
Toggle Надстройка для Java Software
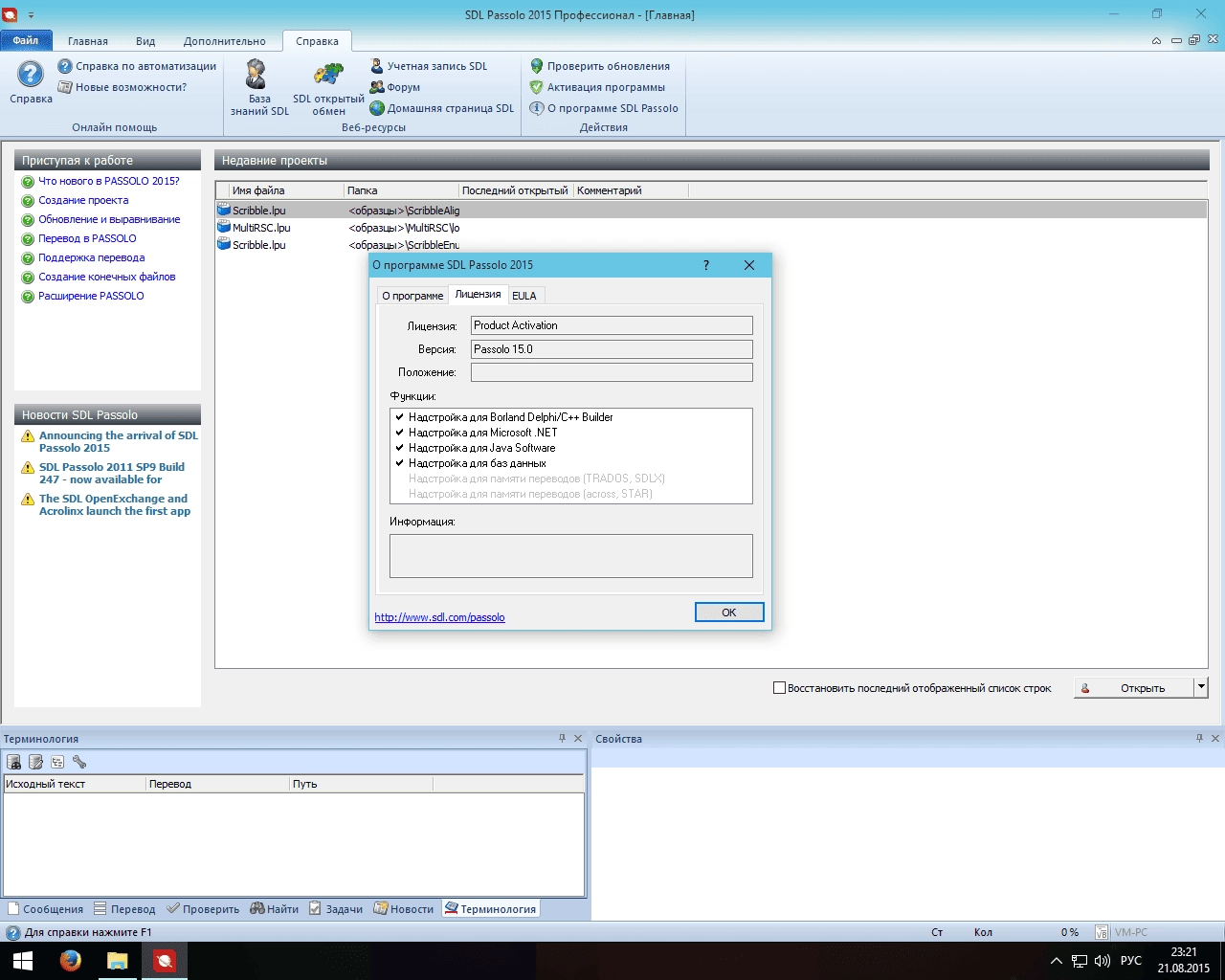pos(400,448)
